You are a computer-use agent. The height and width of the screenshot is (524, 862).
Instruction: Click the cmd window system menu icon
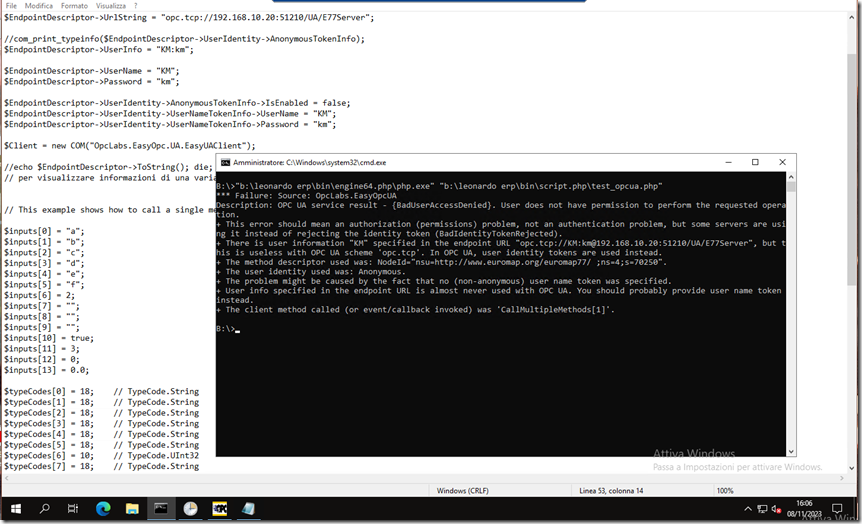226,162
